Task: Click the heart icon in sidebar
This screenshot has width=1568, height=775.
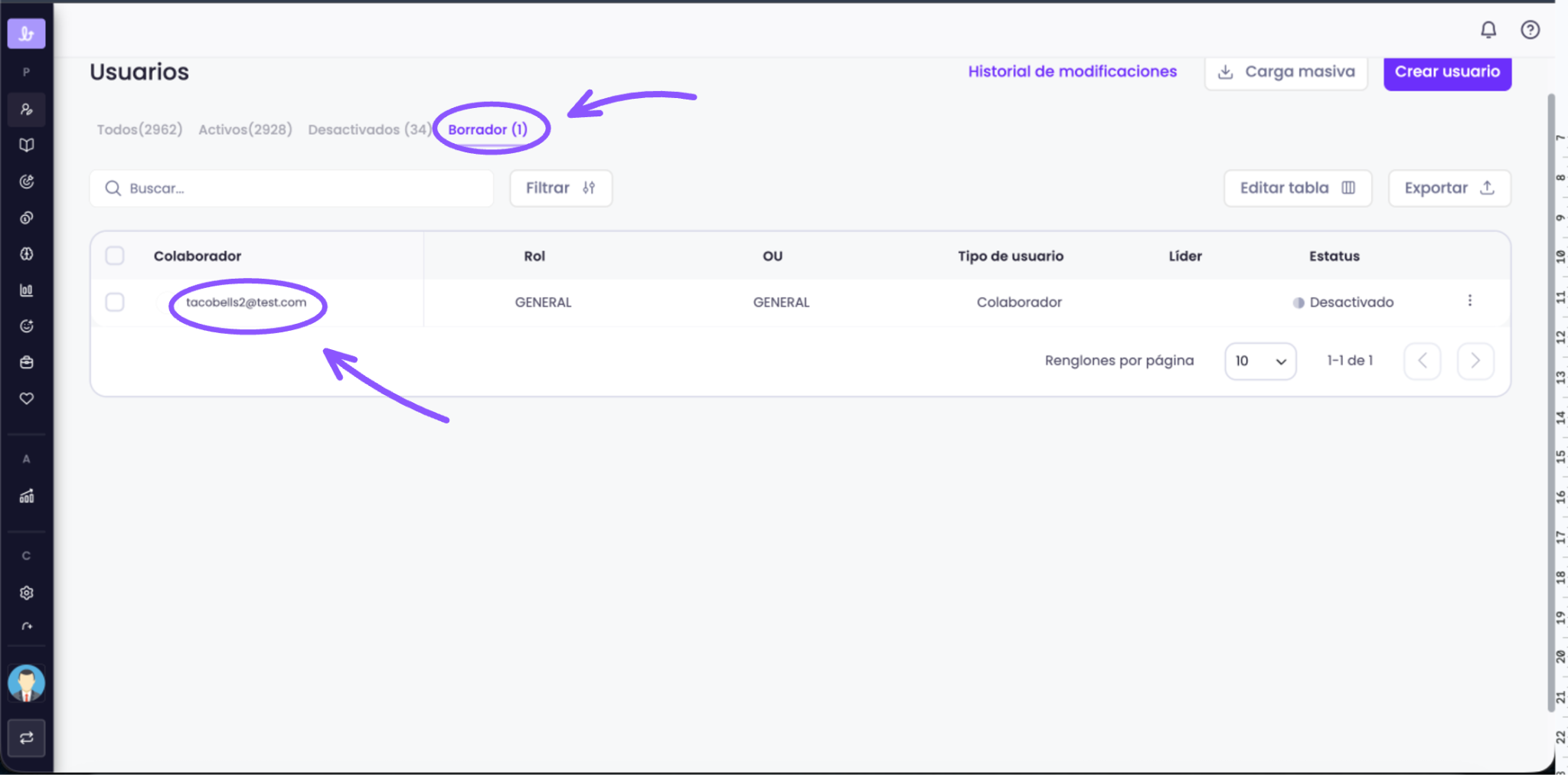Action: click(27, 398)
